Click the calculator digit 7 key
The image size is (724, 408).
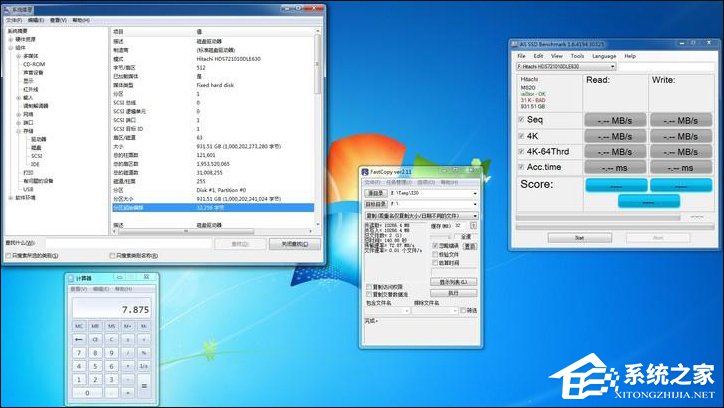tap(79, 353)
